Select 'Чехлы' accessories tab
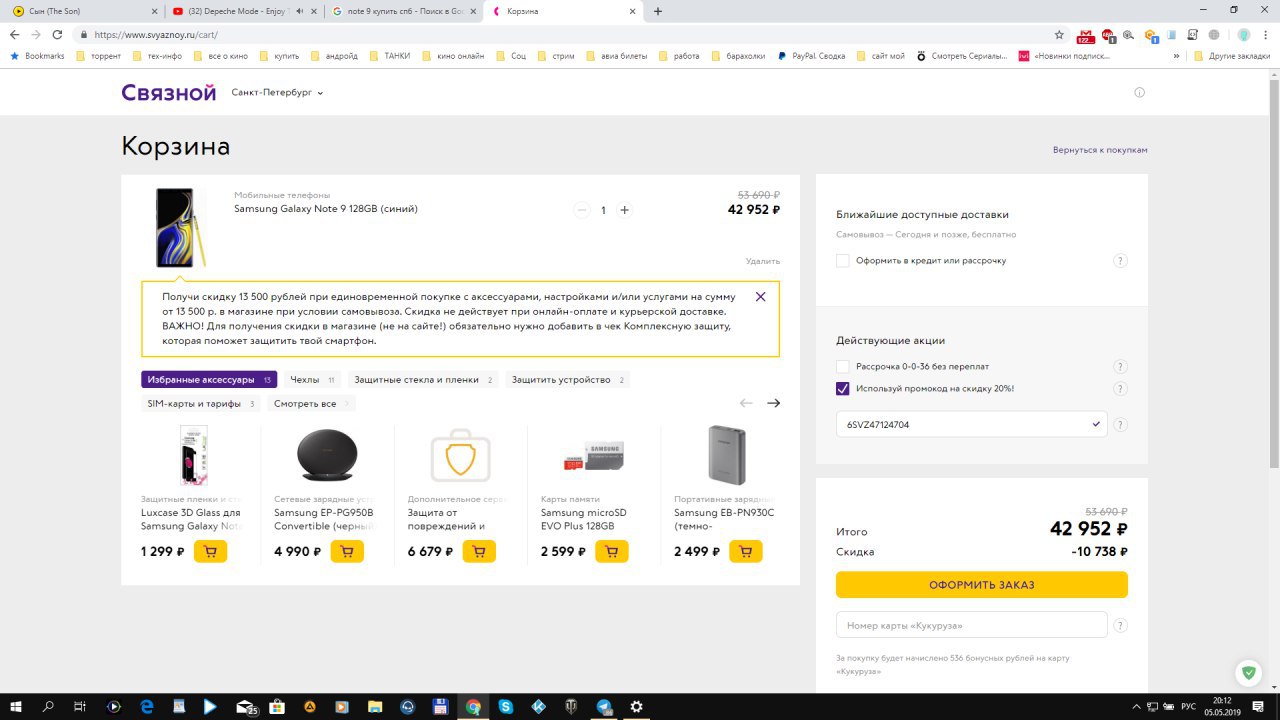The image size is (1280, 720). pyautogui.click(x=312, y=380)
